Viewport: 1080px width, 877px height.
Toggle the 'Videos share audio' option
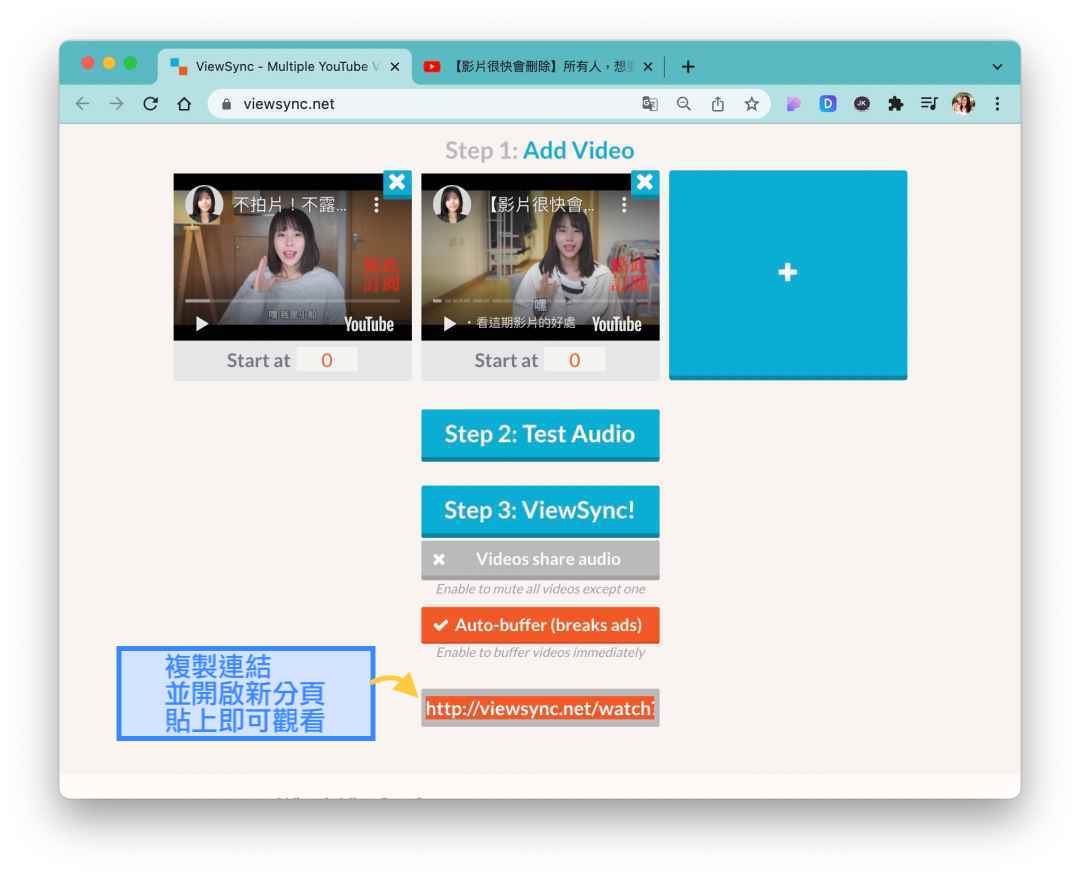(540, 559)
